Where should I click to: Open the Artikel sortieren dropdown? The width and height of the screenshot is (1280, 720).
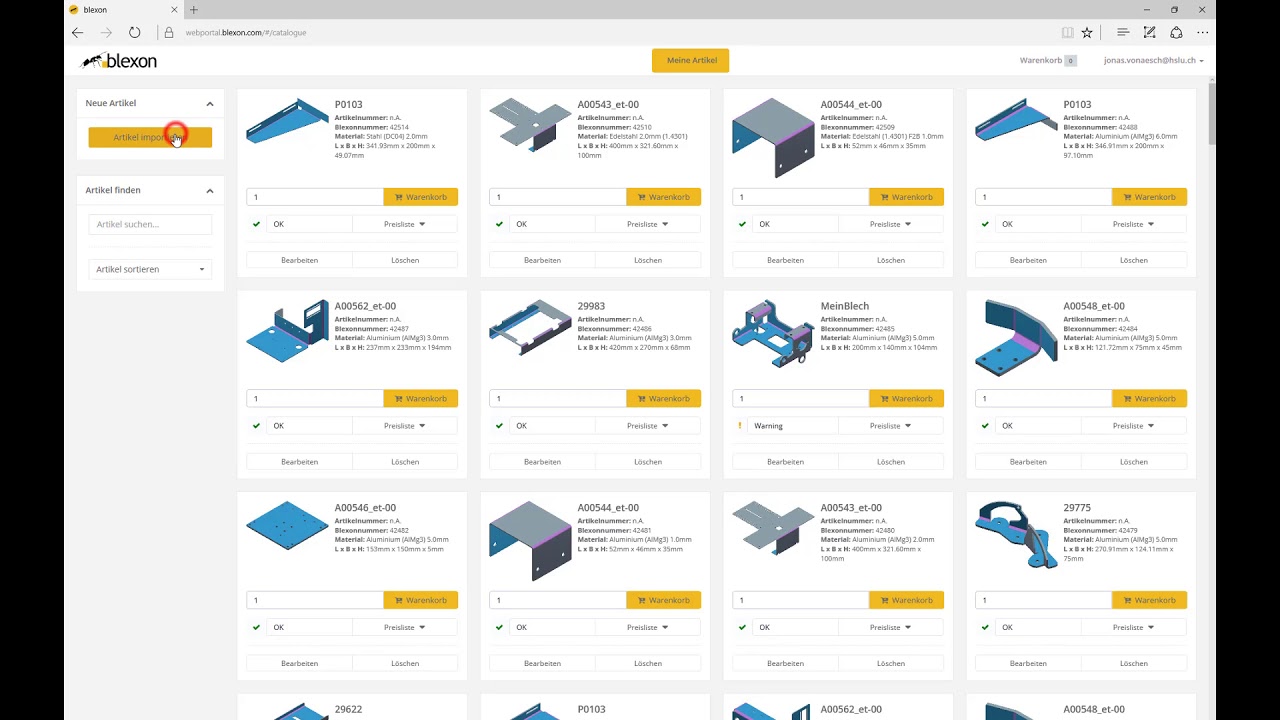[x=150, y=269]
